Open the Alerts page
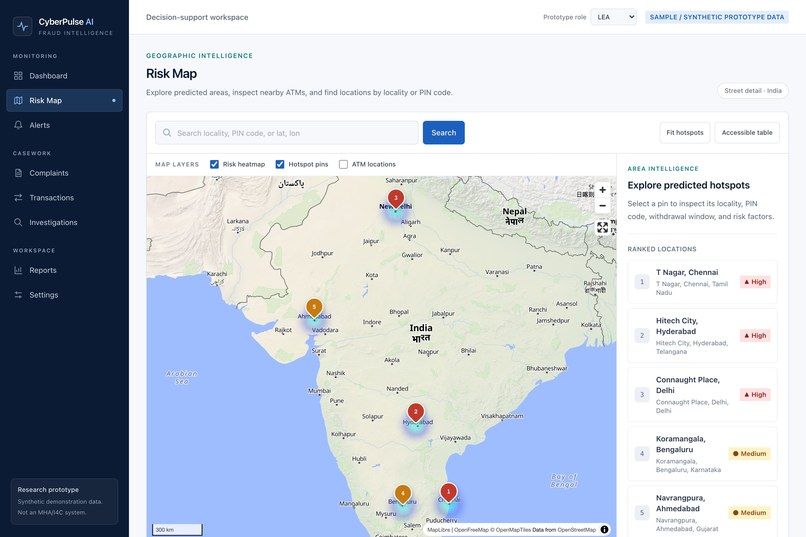 pos(64,125)
